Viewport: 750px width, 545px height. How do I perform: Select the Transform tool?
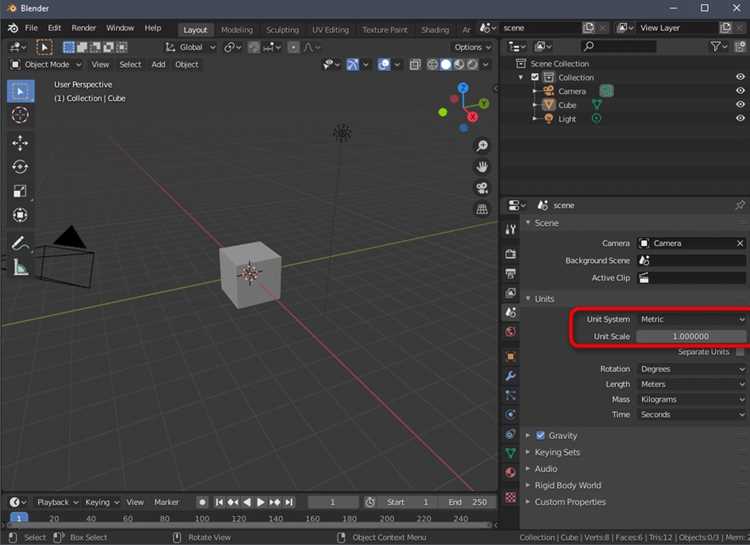pos(20,215)
